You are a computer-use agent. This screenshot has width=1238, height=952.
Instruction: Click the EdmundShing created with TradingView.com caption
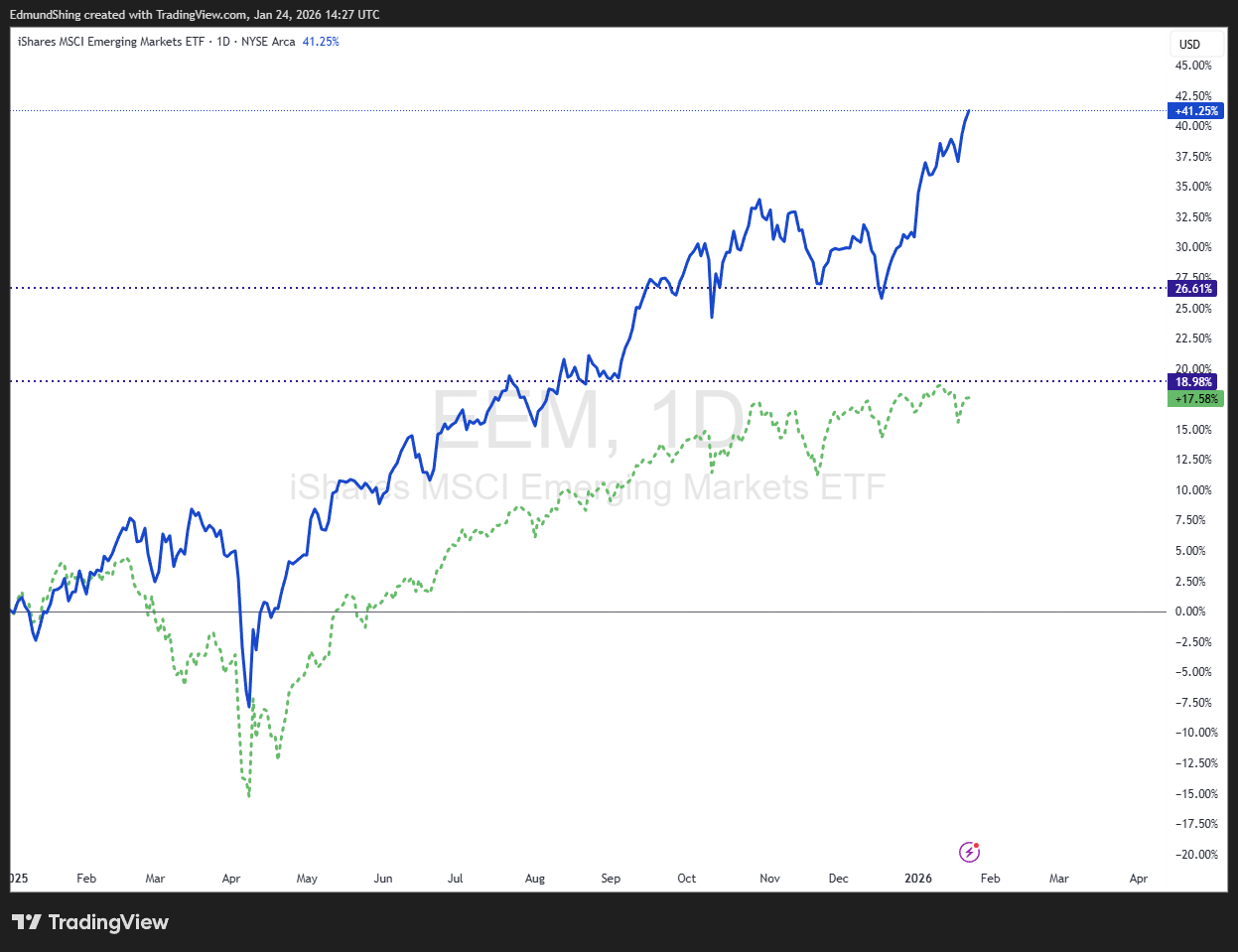click(x=195, y=15)
